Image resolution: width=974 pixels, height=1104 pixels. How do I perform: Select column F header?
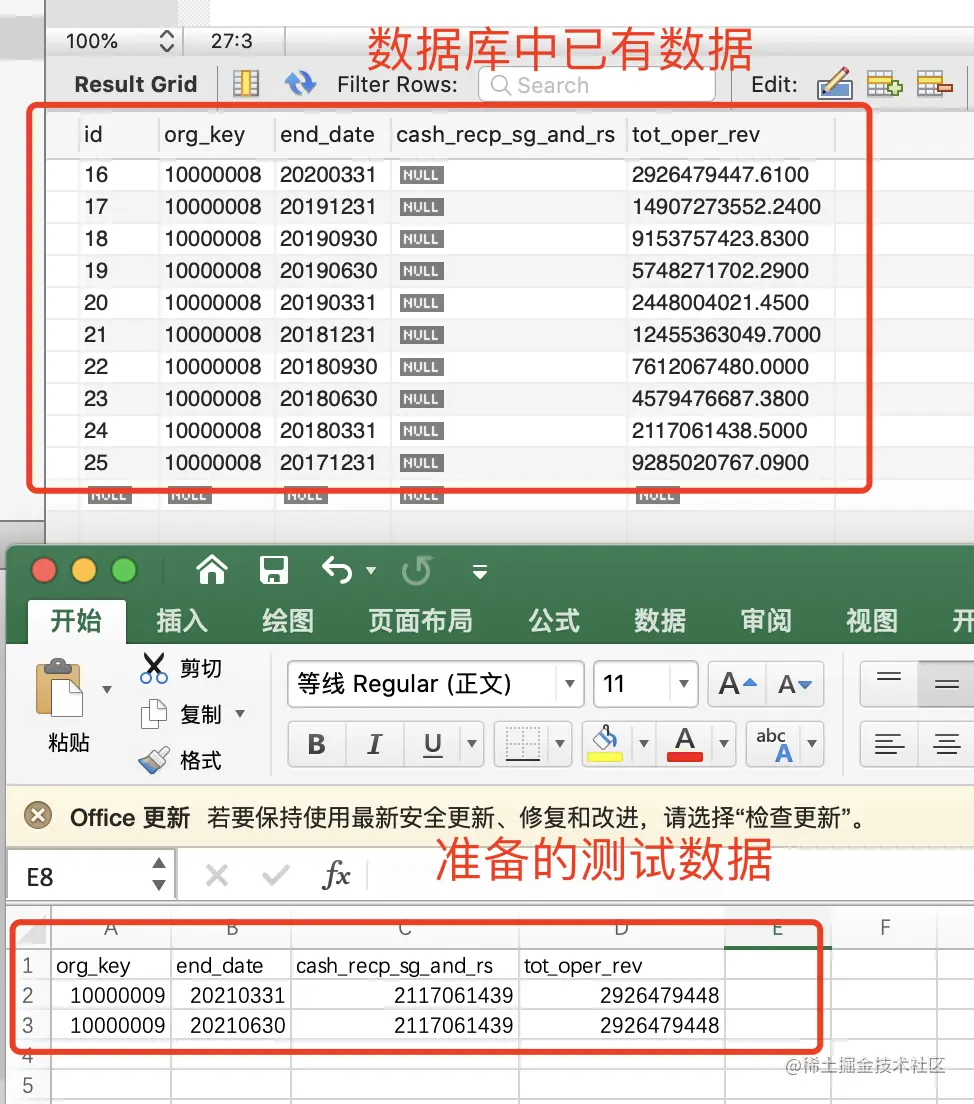point(885,927)
